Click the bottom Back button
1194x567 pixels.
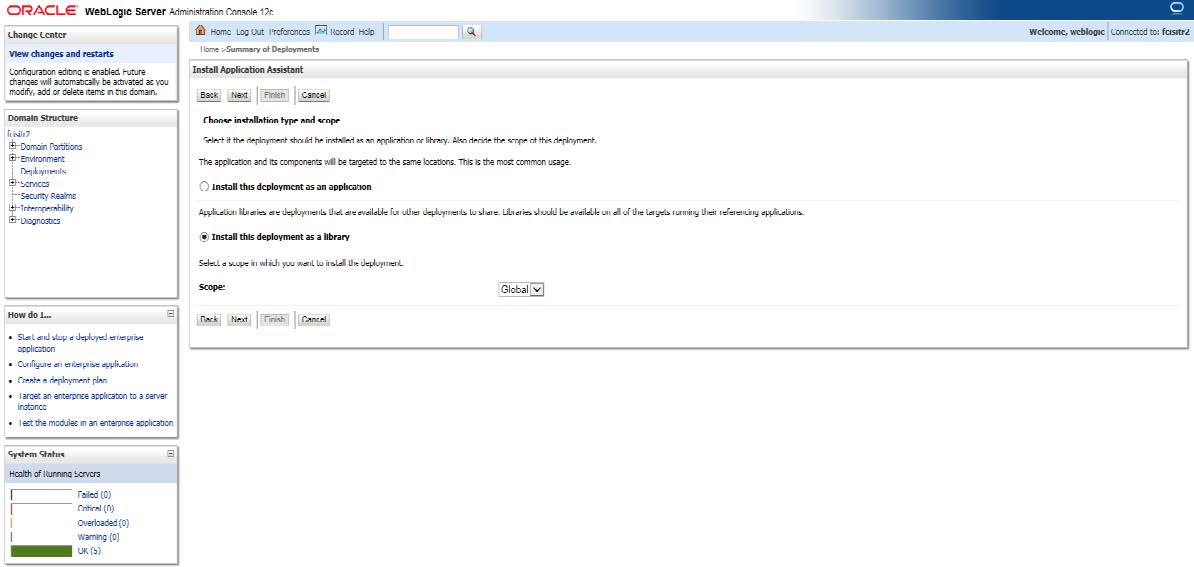point(209,320)
